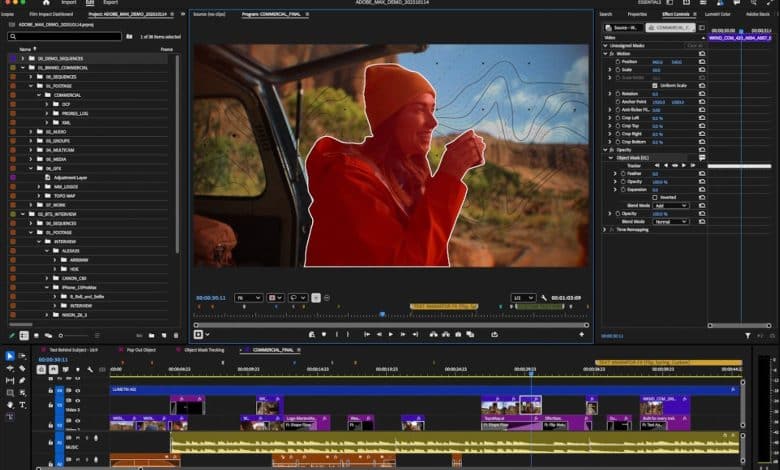Enable the Inverted mask checkbox

pyautogui.click(x=655, y=196)
